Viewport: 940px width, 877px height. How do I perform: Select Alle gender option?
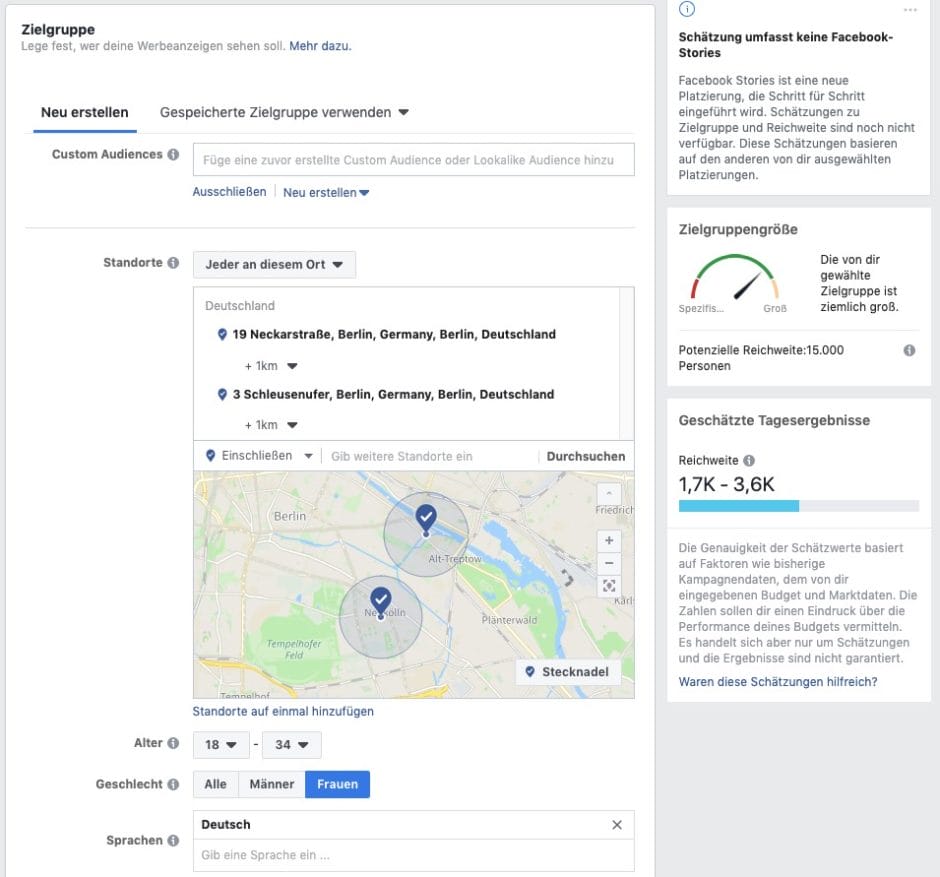[215, 785]
